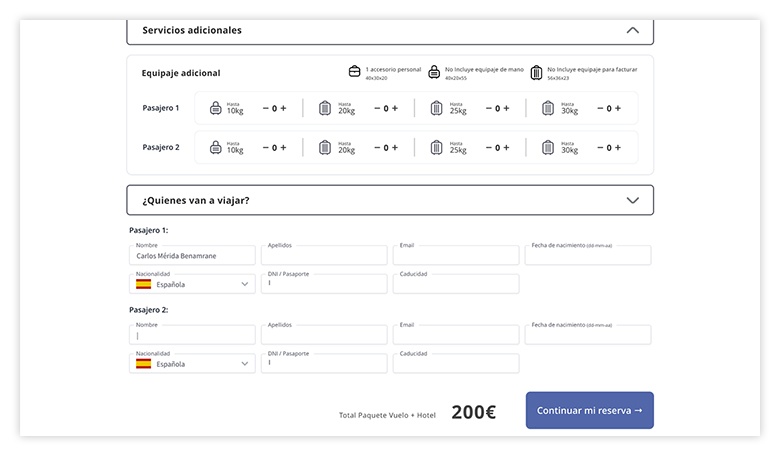Focus Pasajero 1 Apellidos field
Viewport: 780px width, 456px height.
pyautogui.click(x=324, y=255)
